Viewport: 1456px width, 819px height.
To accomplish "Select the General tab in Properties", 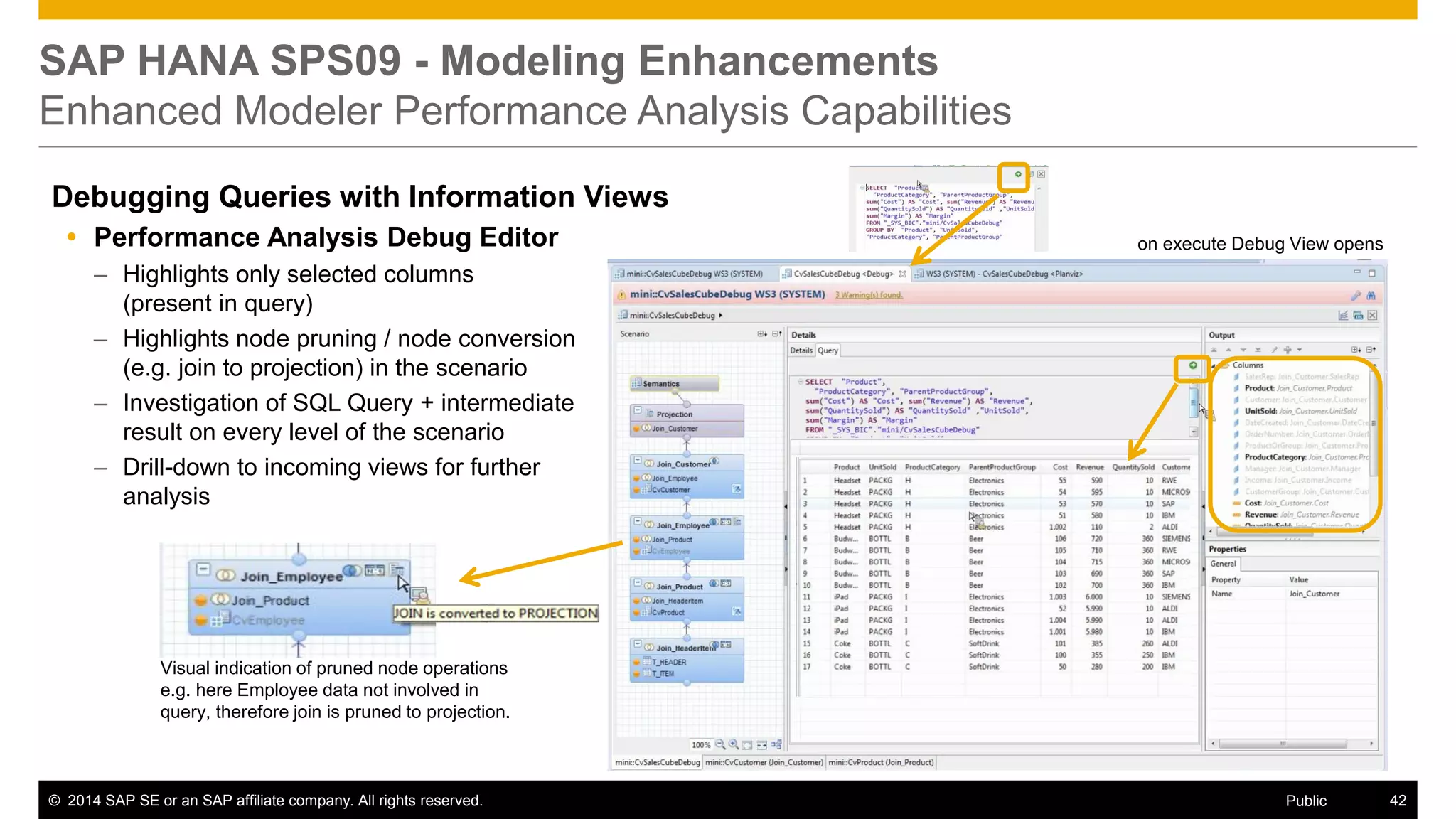I will 1224,564.
